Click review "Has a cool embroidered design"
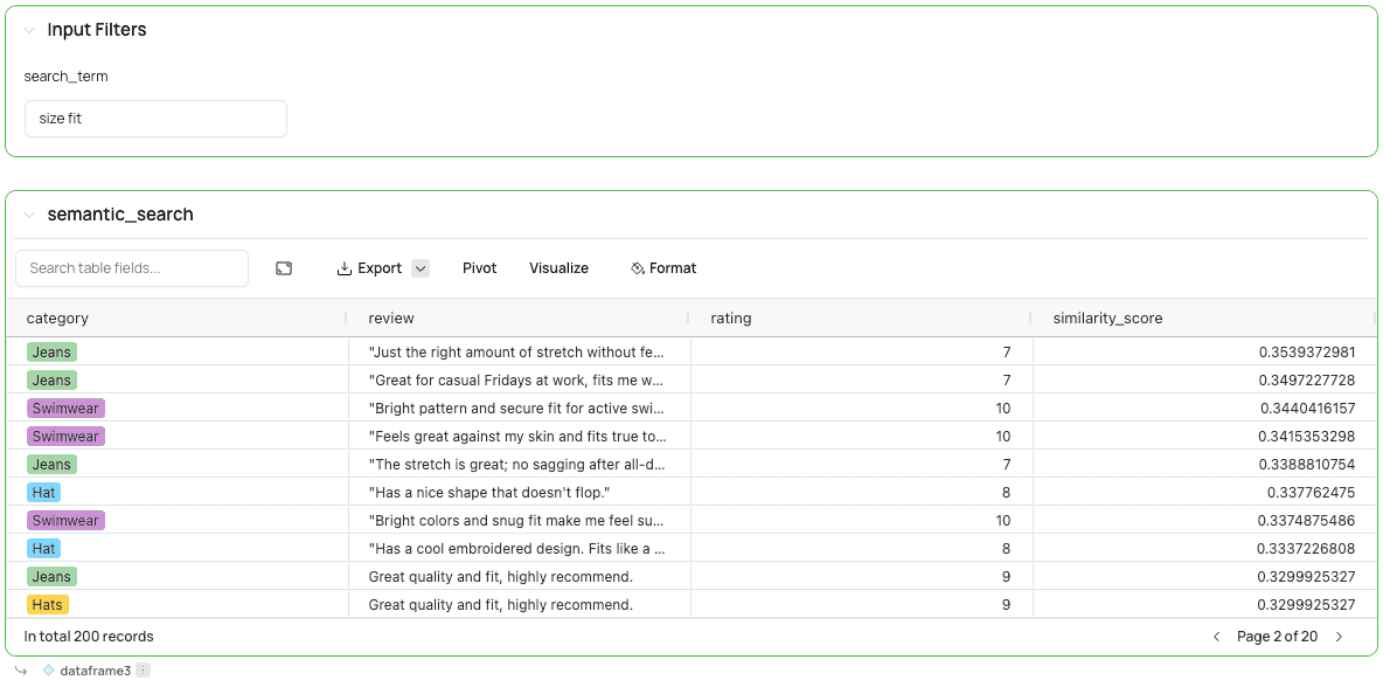 tap(516, 548)
